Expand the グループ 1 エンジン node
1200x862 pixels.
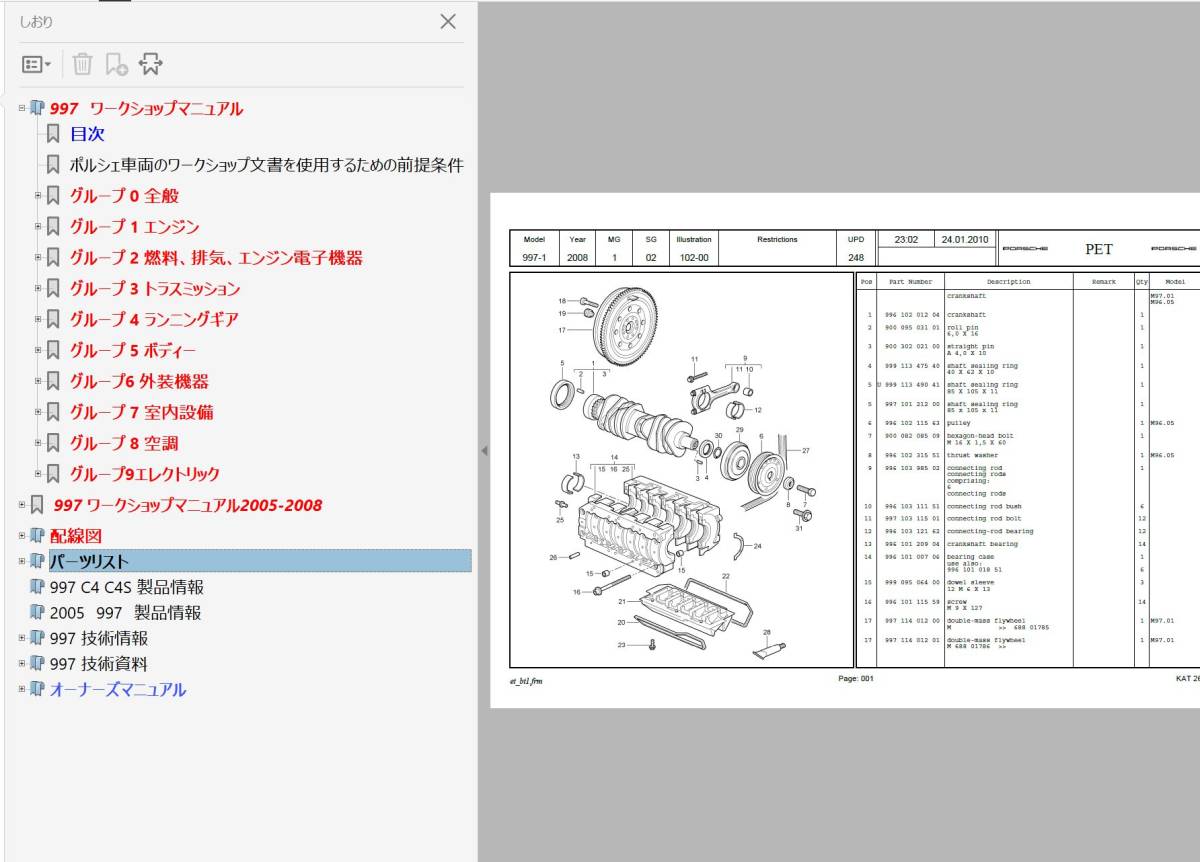[x=39, y=227]
